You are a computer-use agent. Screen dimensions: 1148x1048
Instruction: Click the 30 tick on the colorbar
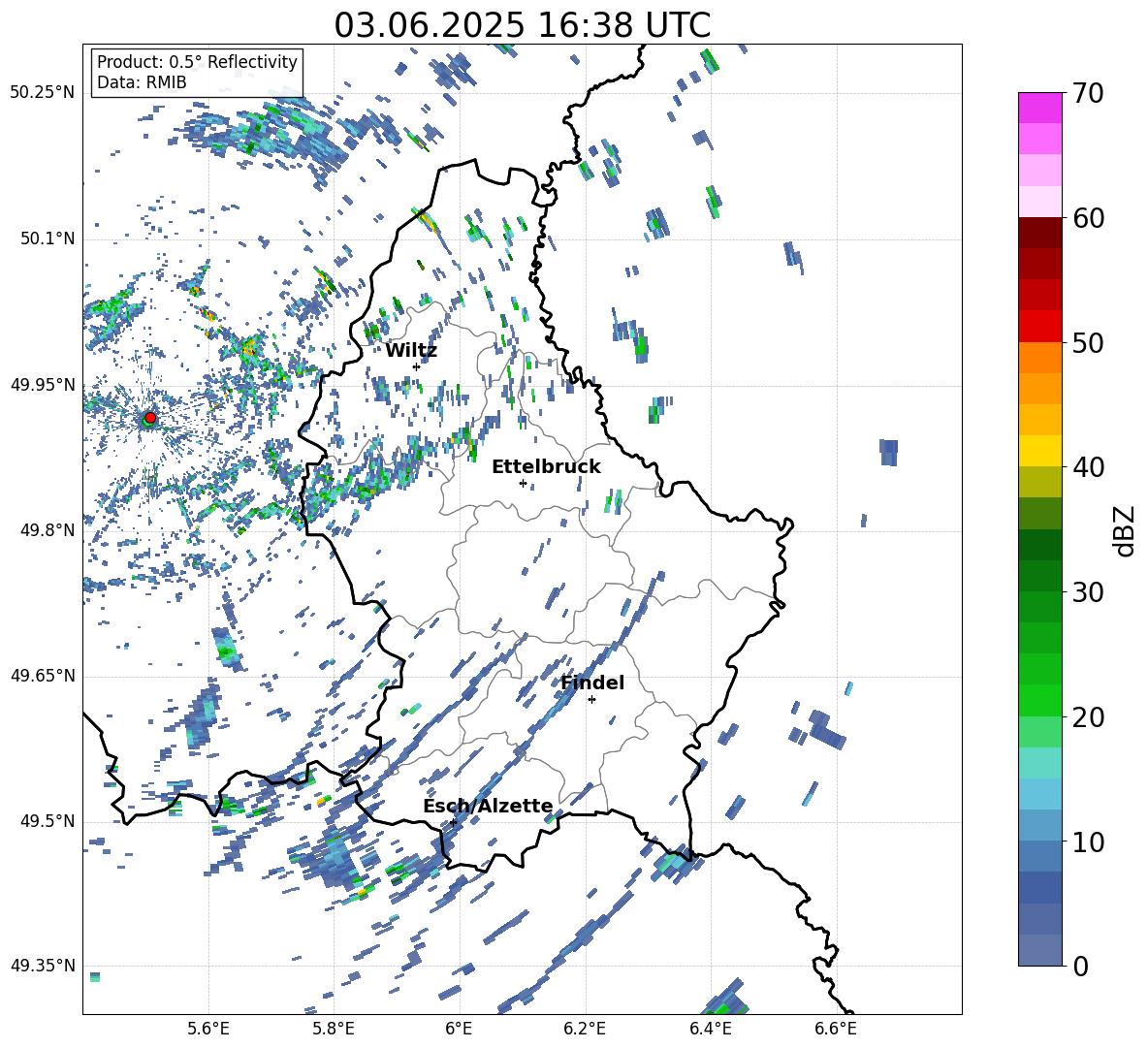click(1087, 592)
